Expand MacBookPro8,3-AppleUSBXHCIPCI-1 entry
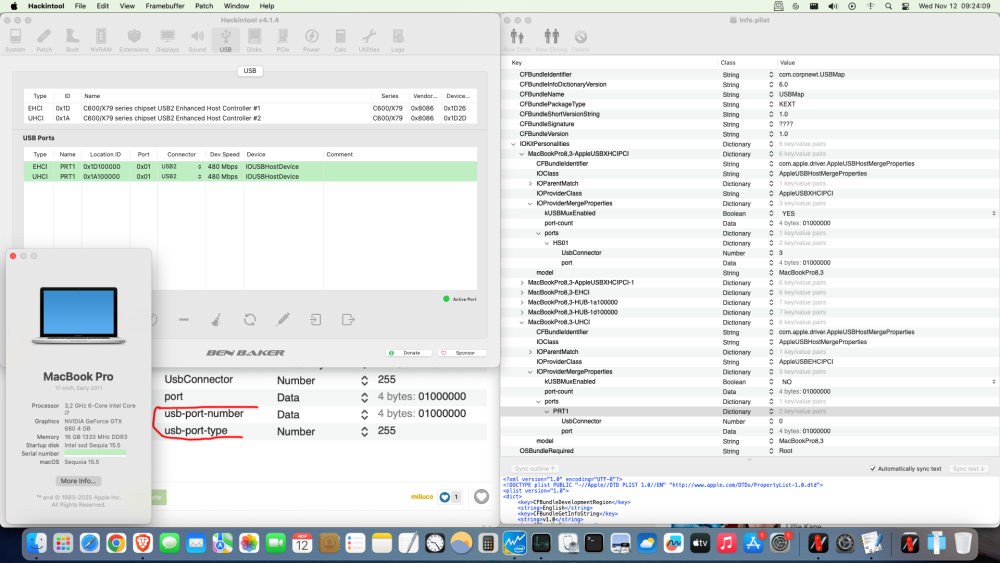1000x563 pixels. 522,282
